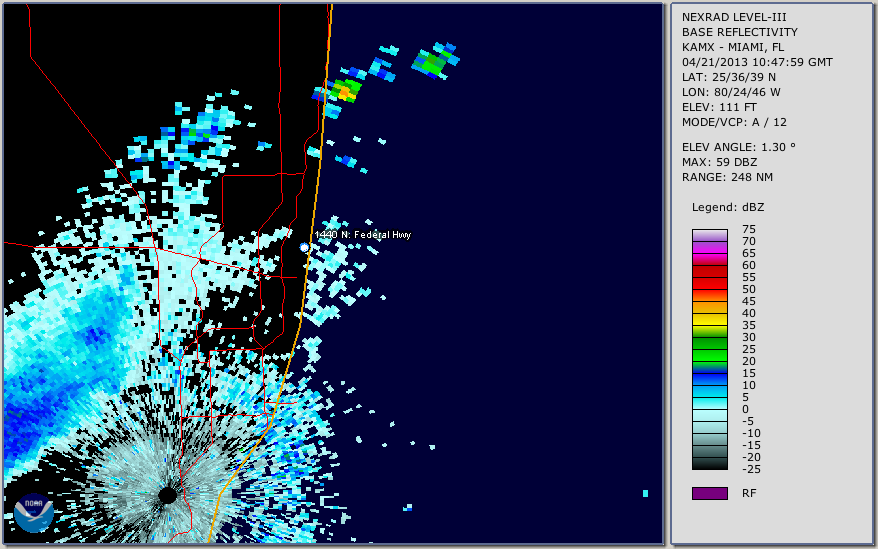
Task: Select the 'Legend: dBZ' heading
Action: point(727,207)
